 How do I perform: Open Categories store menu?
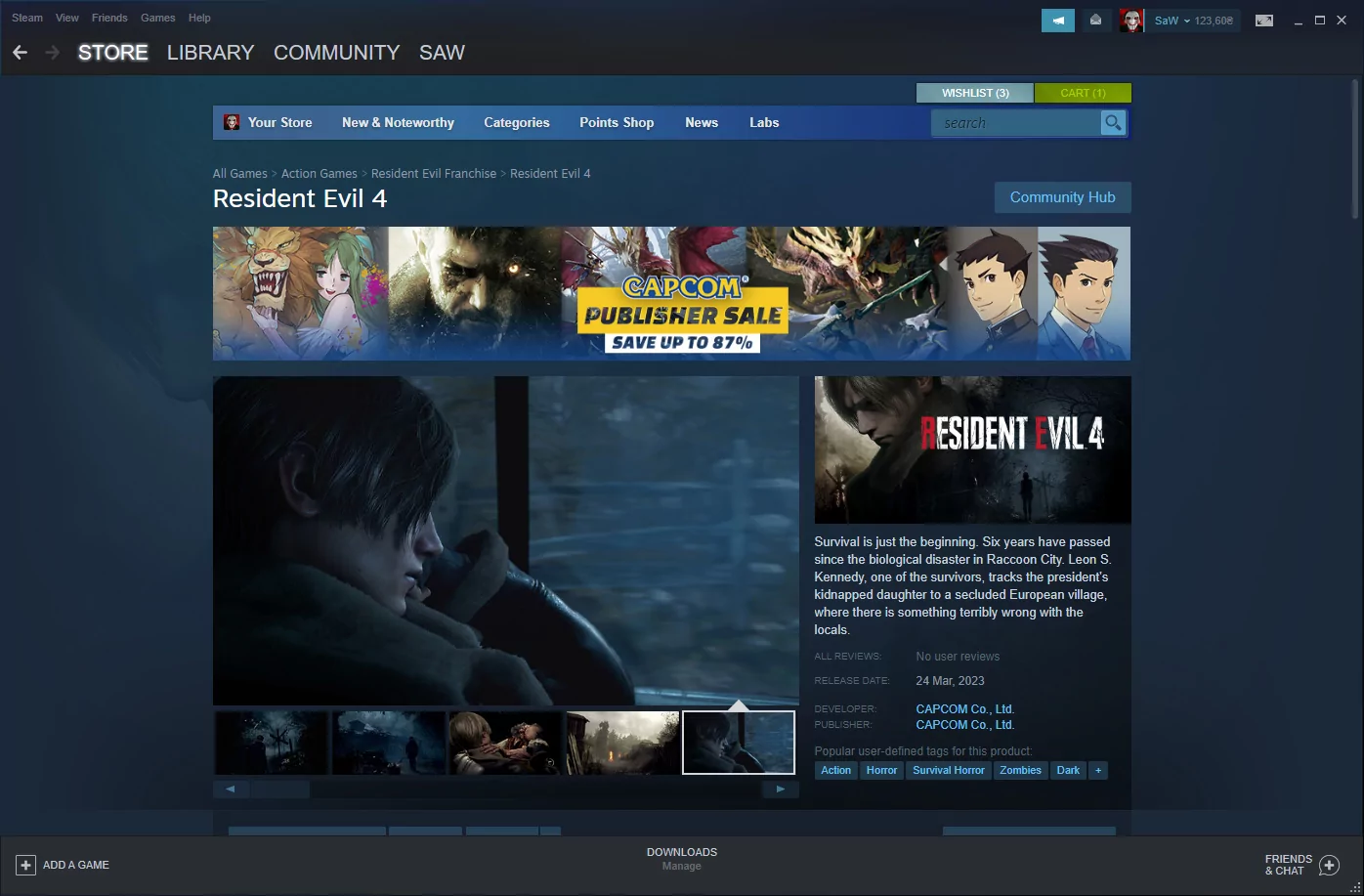tap(517, 122)
